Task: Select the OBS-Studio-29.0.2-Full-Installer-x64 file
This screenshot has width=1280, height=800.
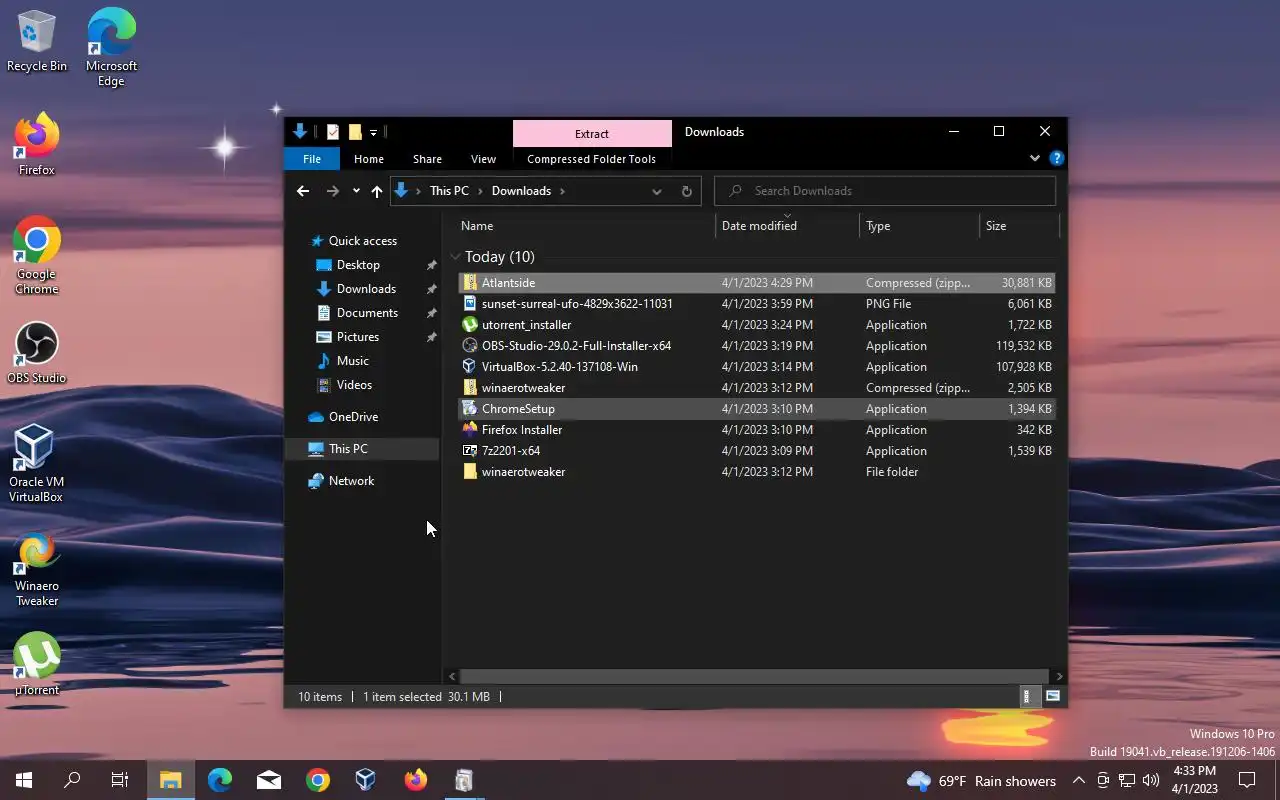Action: pyautogui.click(x=756, y=346)
